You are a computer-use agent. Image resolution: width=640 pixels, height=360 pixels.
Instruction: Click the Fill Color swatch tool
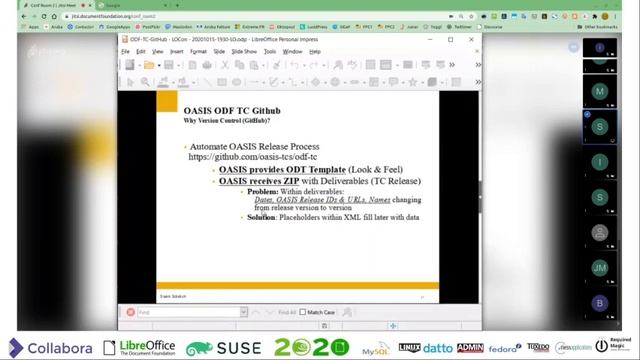coord(182,82)
